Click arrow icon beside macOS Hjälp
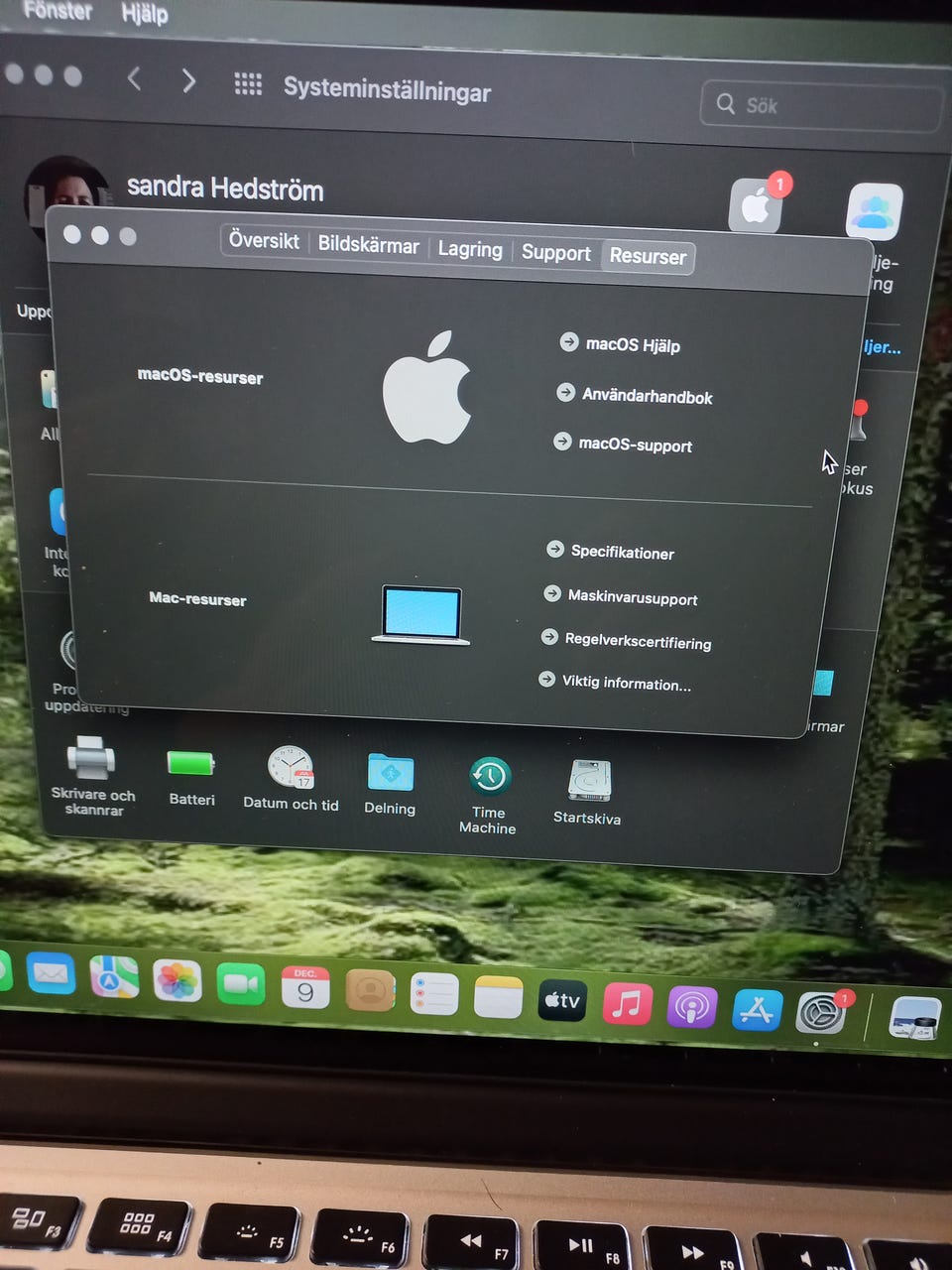 click(x=569, y=341)
